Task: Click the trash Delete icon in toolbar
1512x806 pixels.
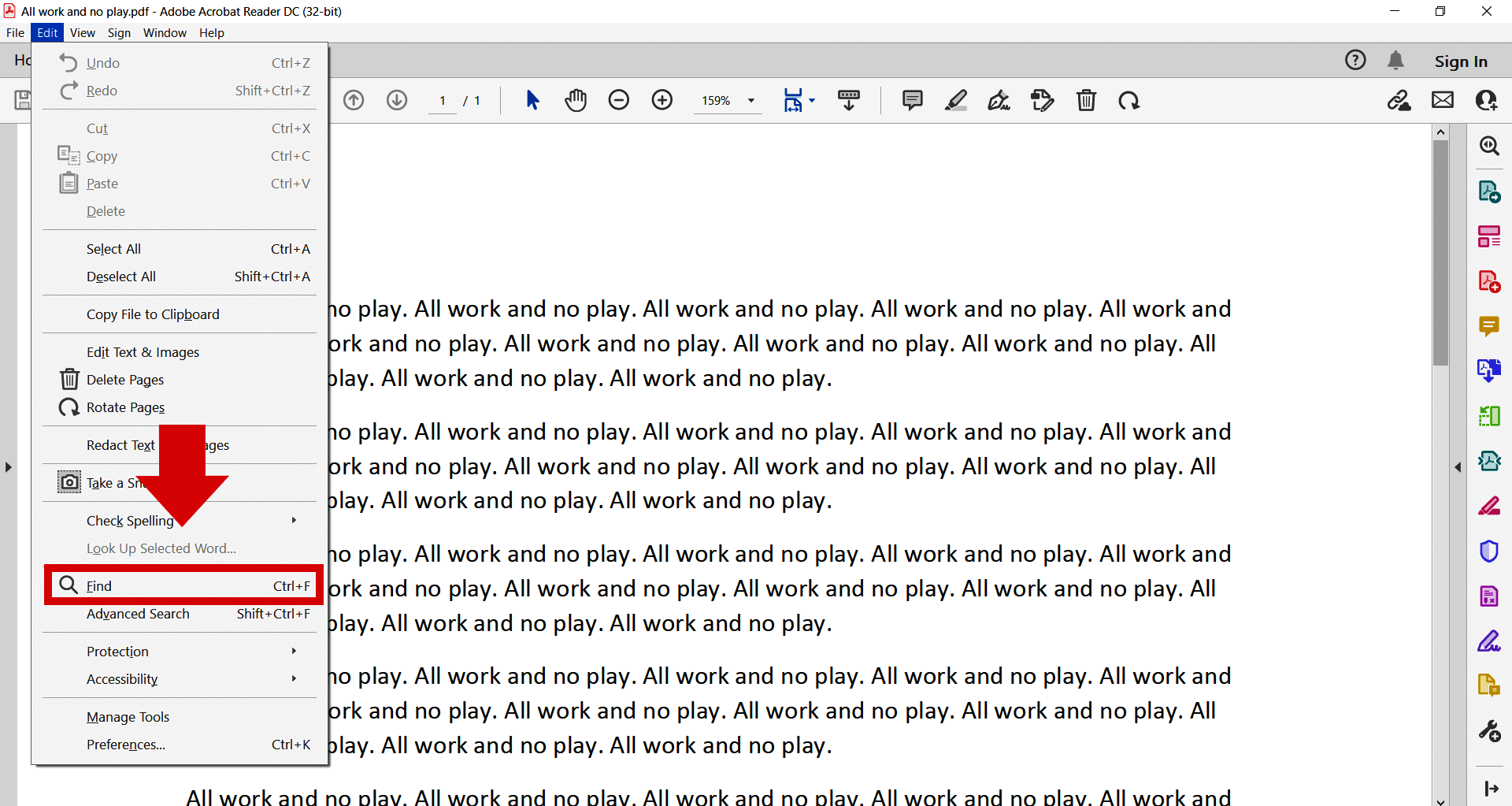Action: [x=1086, y=101]
